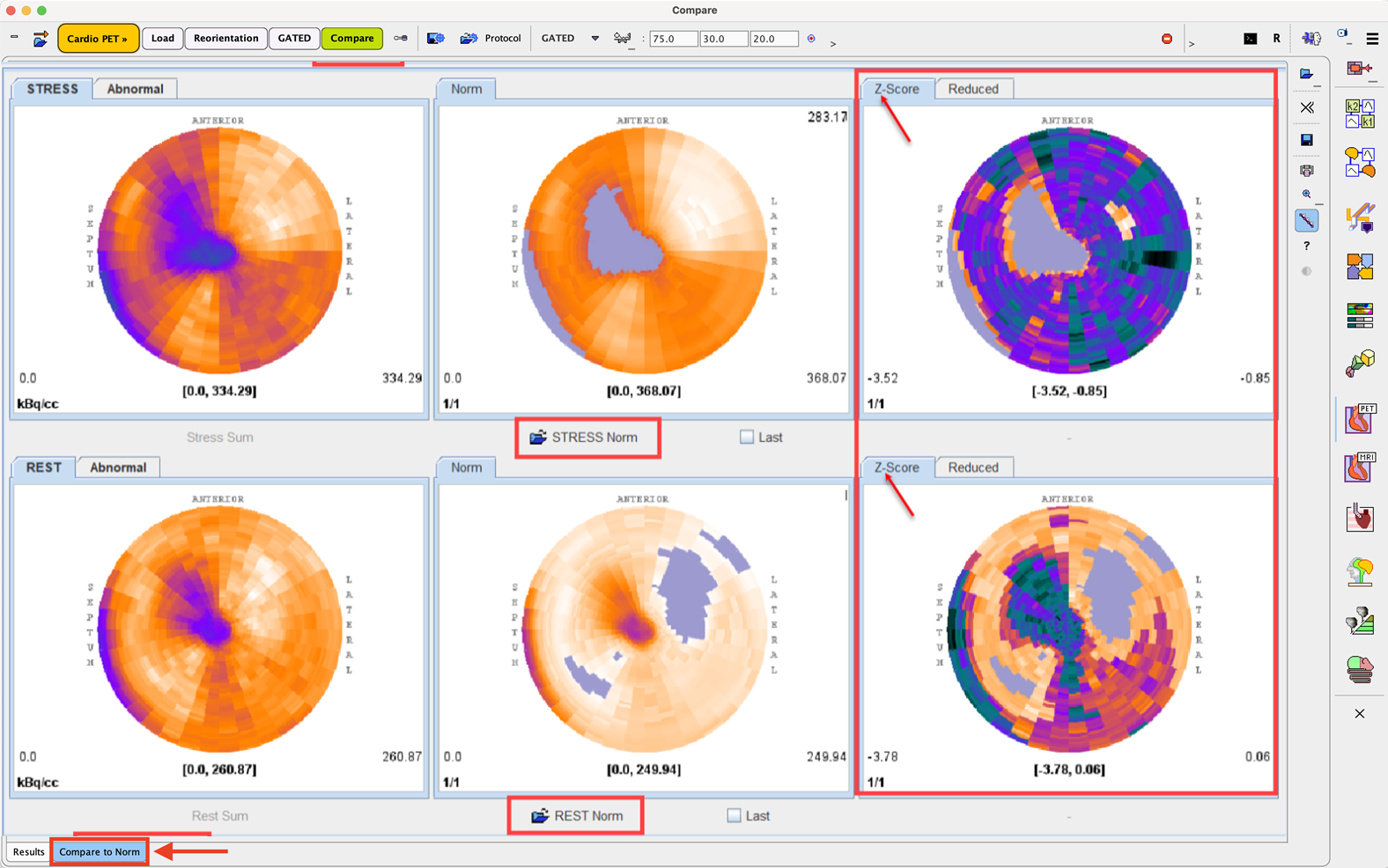The image size is (1388, 868).
Task: Click the STRESS polar map image
Action: pyautogui.click(x=219, y=251)
